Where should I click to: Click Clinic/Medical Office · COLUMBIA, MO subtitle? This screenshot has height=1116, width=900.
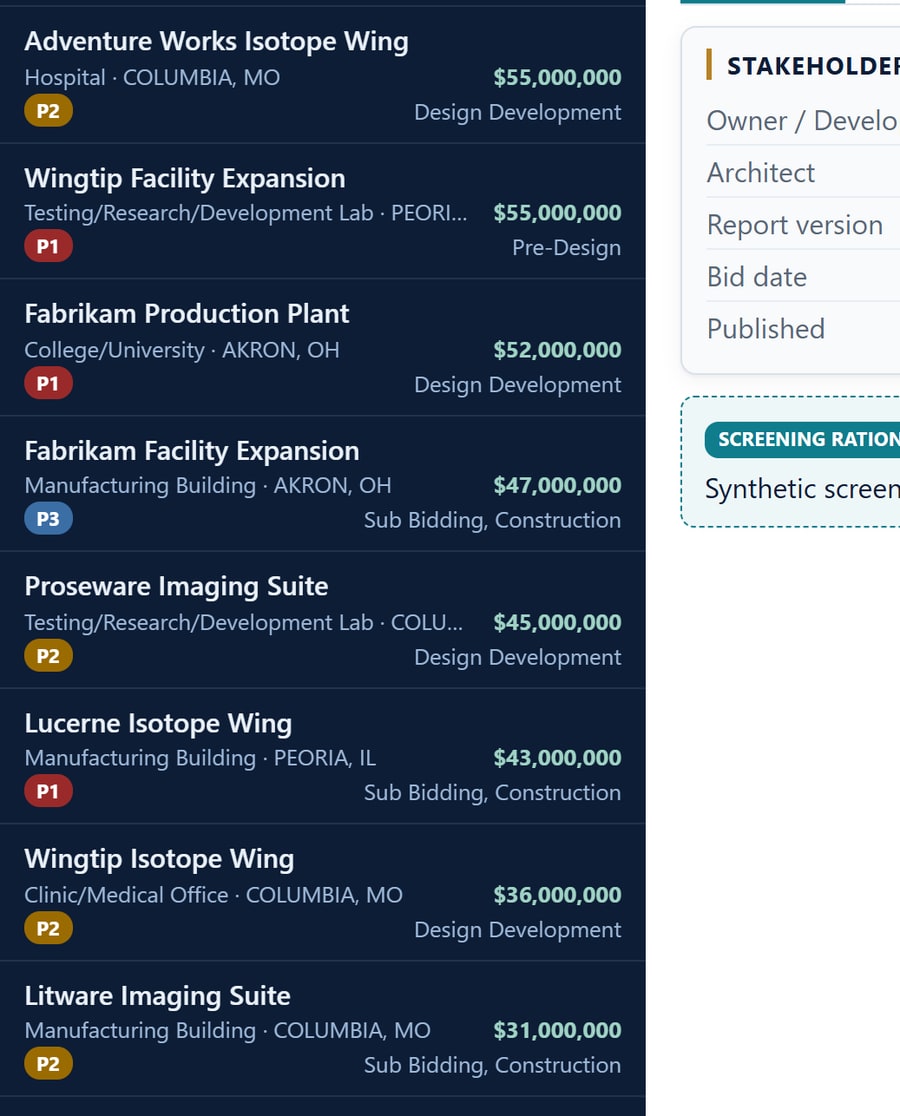coord(213,895)
